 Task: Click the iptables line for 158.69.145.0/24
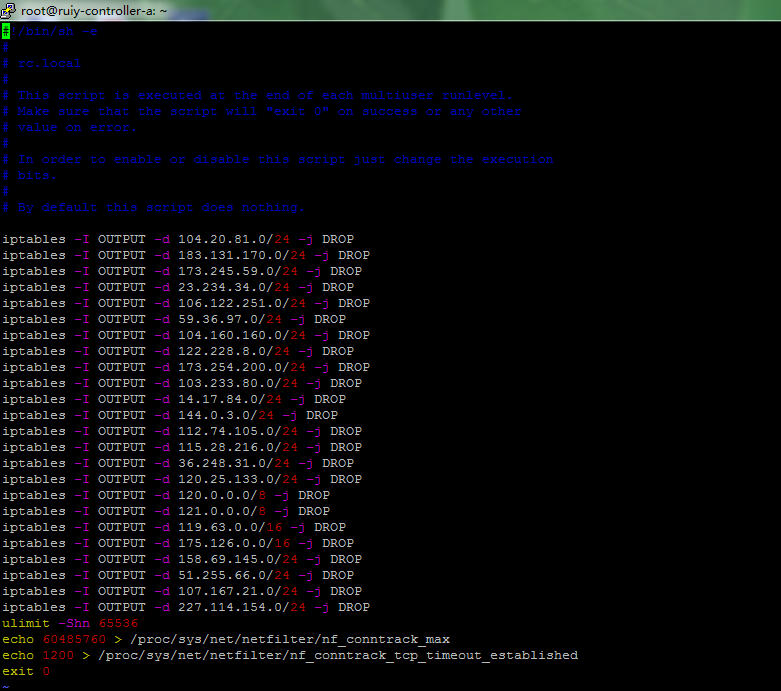pyautogui.click(x=182, y=559)
